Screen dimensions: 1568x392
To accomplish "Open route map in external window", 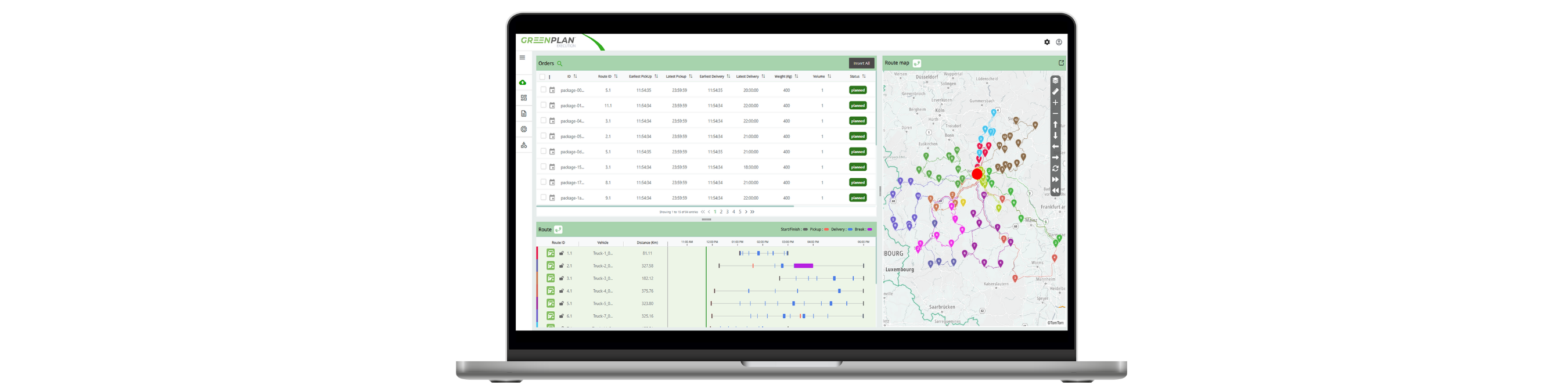I will click(x=1061, y=63).
